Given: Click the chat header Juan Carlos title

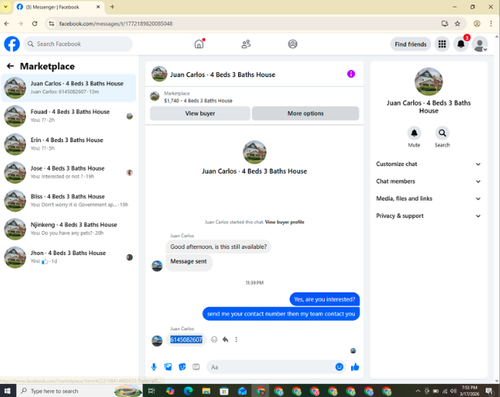Looking at the screenshot, I should coord(223,74).
